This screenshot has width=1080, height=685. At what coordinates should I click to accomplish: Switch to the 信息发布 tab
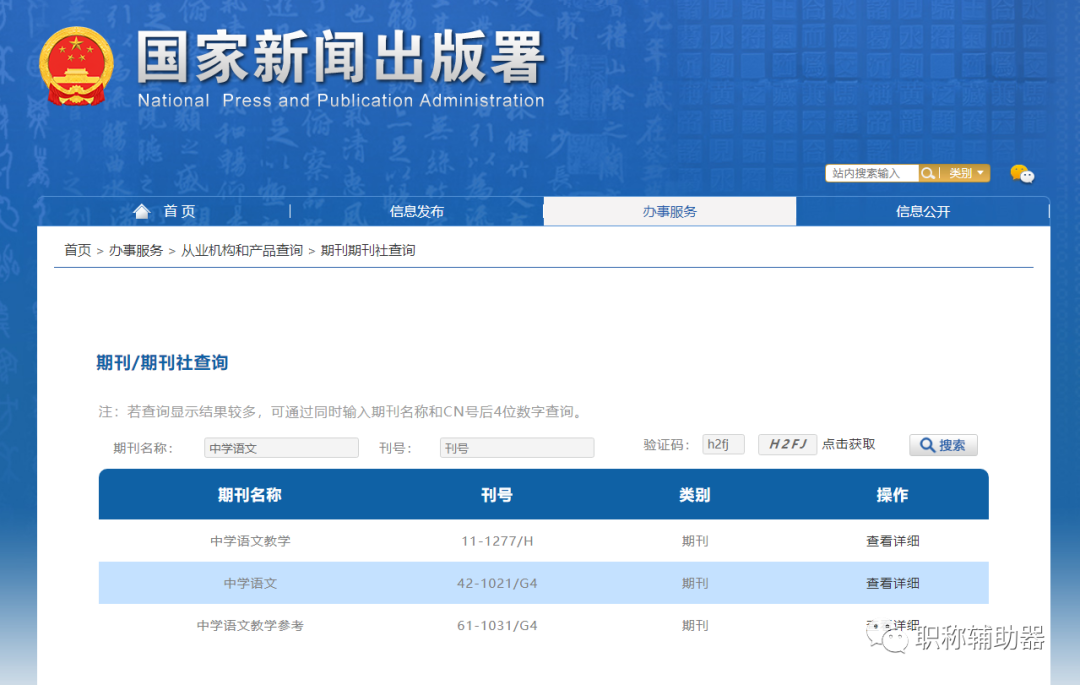click(x=417, y=211)
